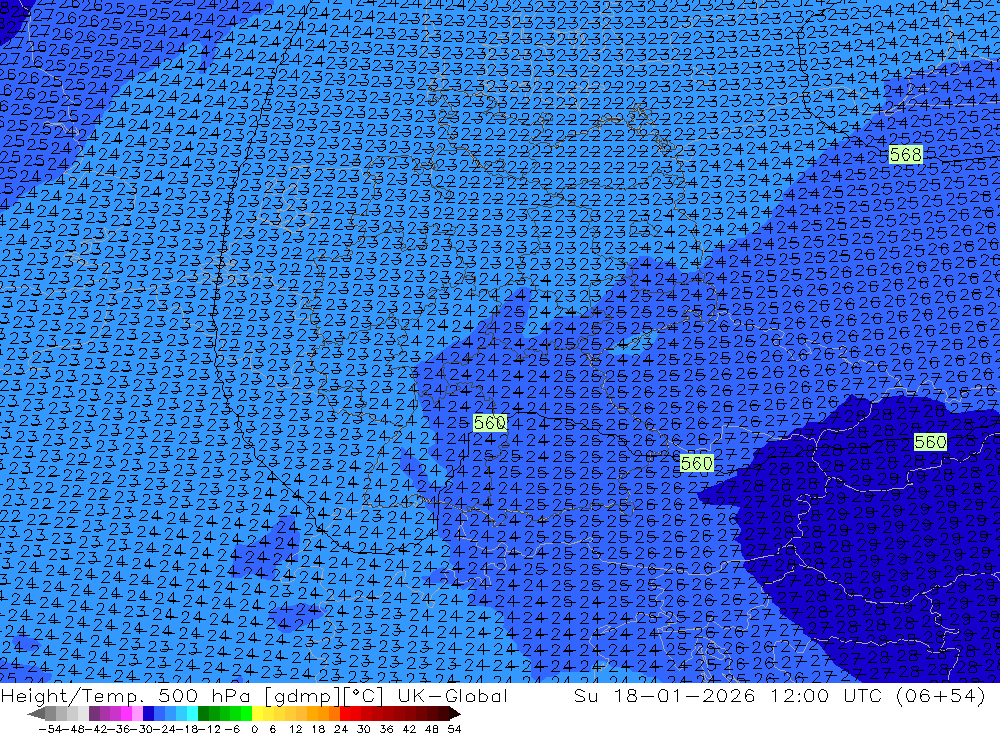The image size is (1000, 733).
Task: Click the '18' scale value label
Action: [x=318, y=729]
